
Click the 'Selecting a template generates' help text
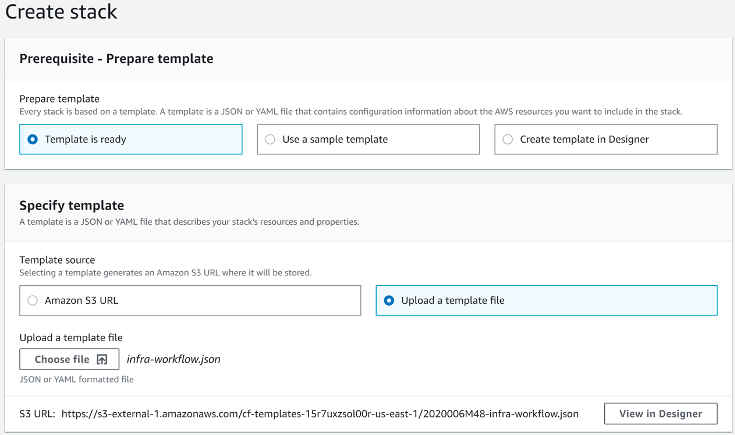[165, 273]
